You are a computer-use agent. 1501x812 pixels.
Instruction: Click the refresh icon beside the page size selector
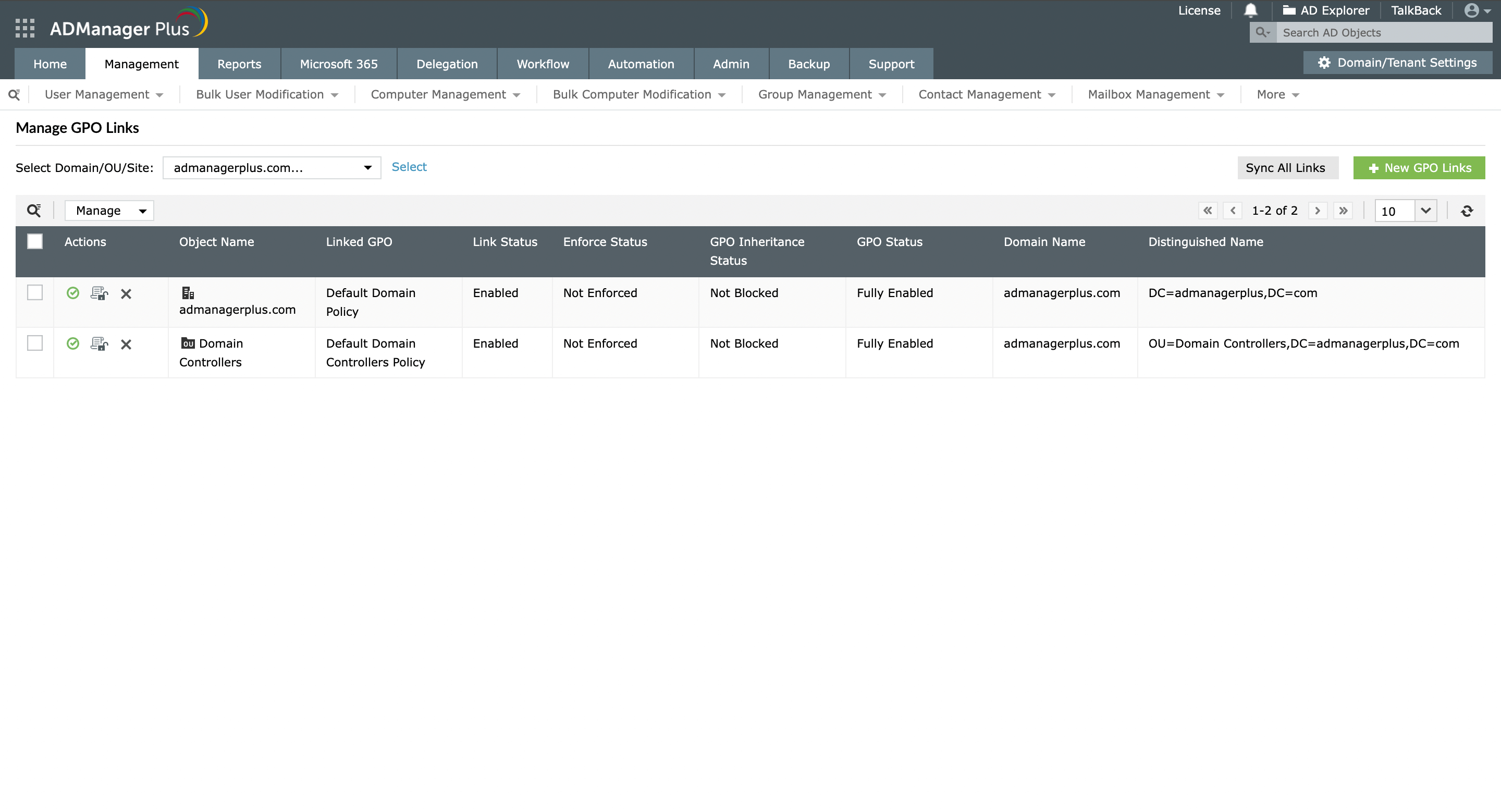click(x=1468, y=210)
